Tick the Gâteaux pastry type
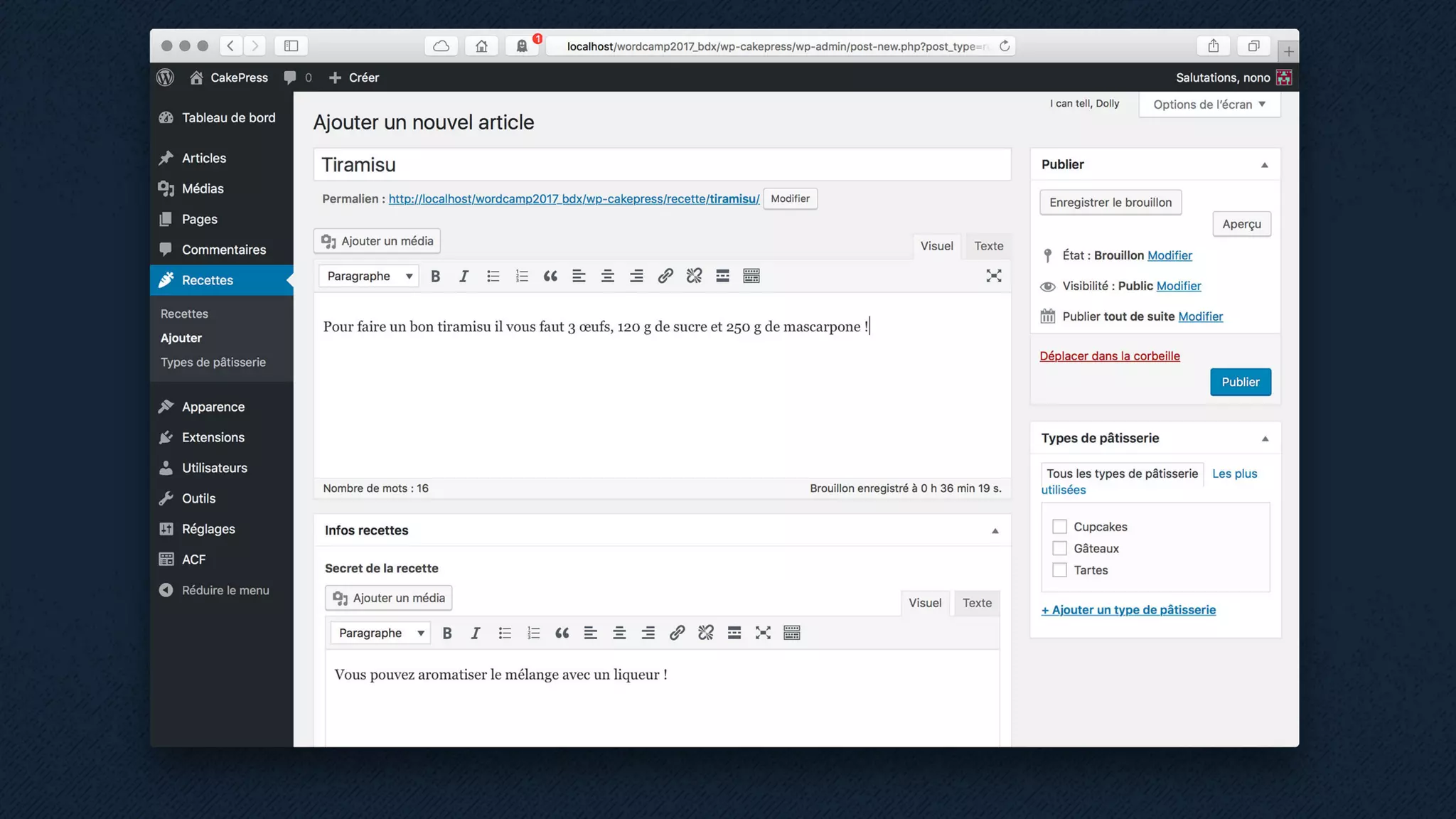Screen dimensions: 1456x819 (x=1059, y=548)
